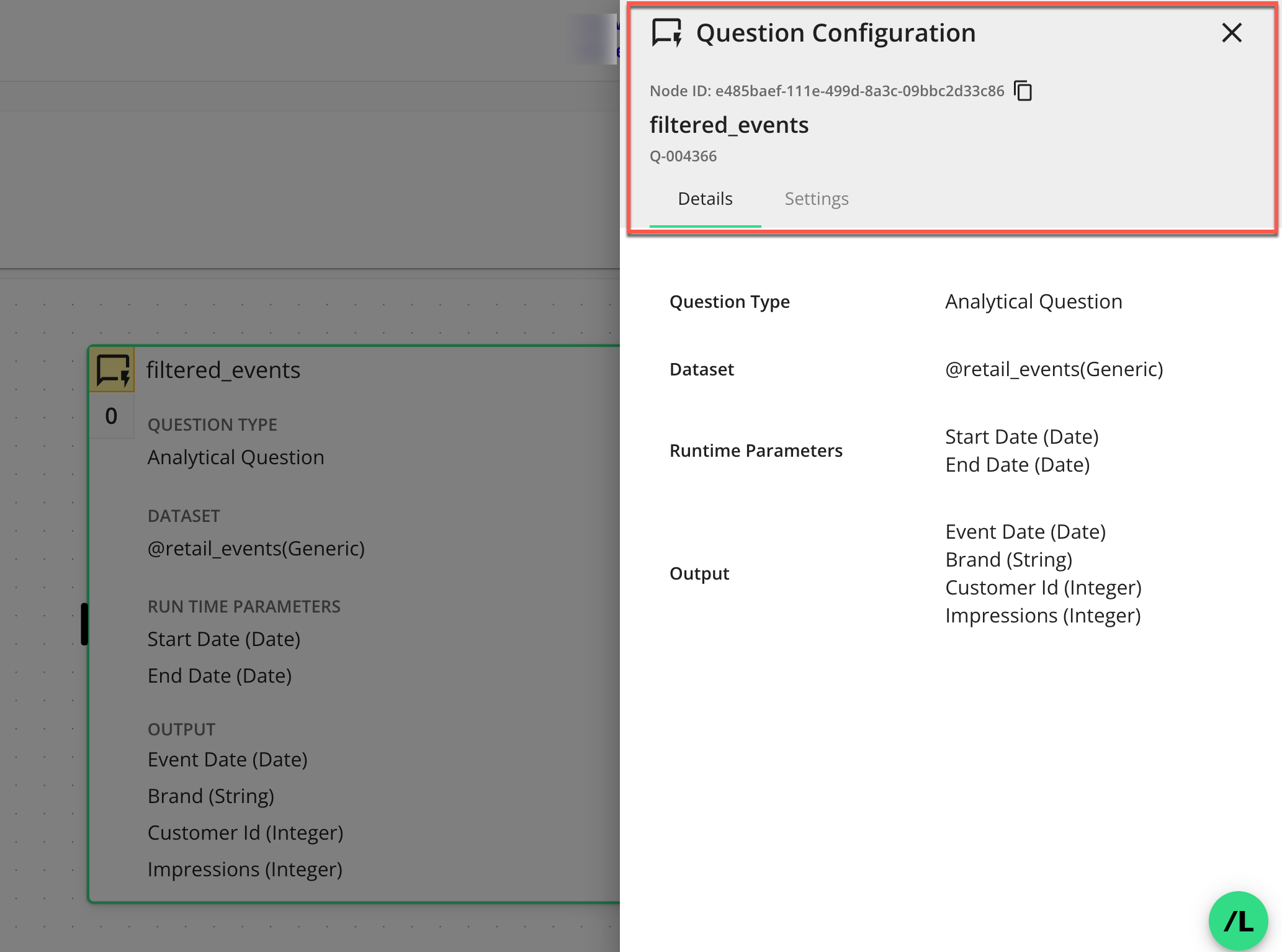Open the green /L assistant button
The width and height of the screenshot is (1282, 952).
(1238, 921)
